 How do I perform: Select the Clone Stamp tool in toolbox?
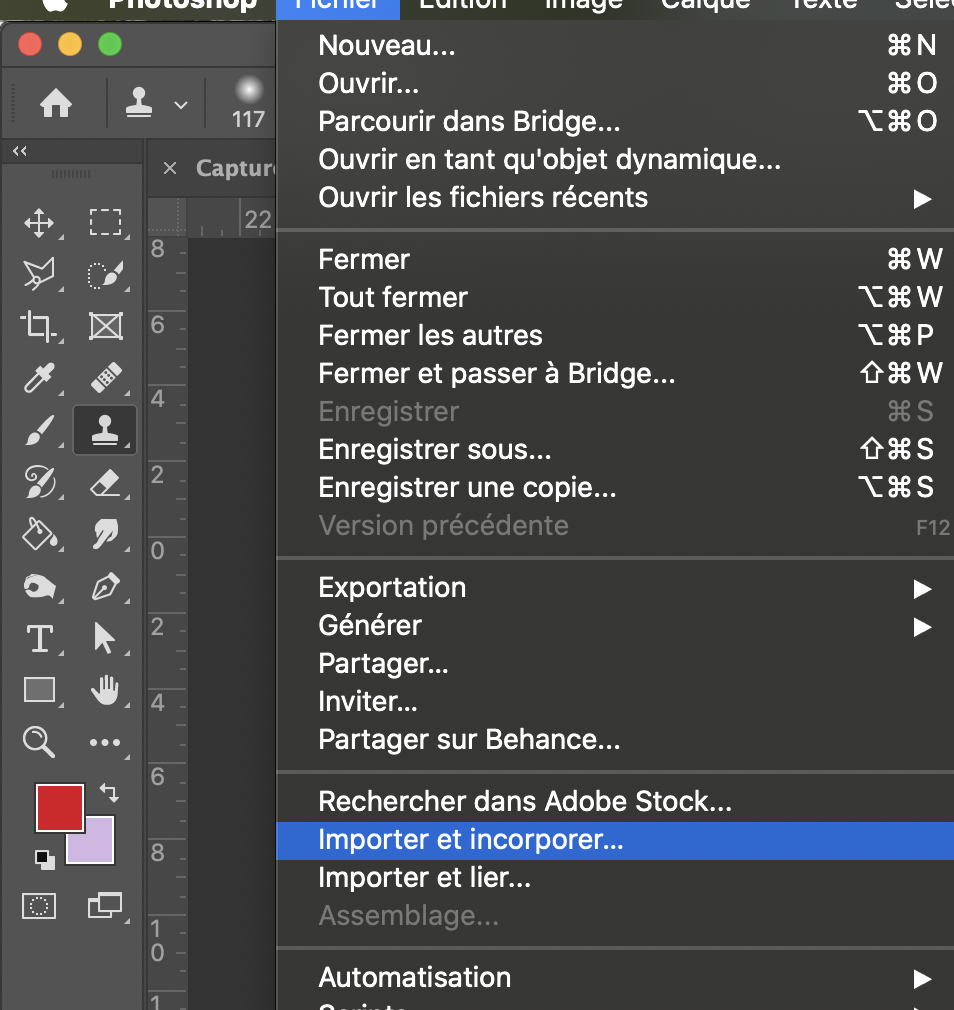pyautogui.click(x=105, y=430)
